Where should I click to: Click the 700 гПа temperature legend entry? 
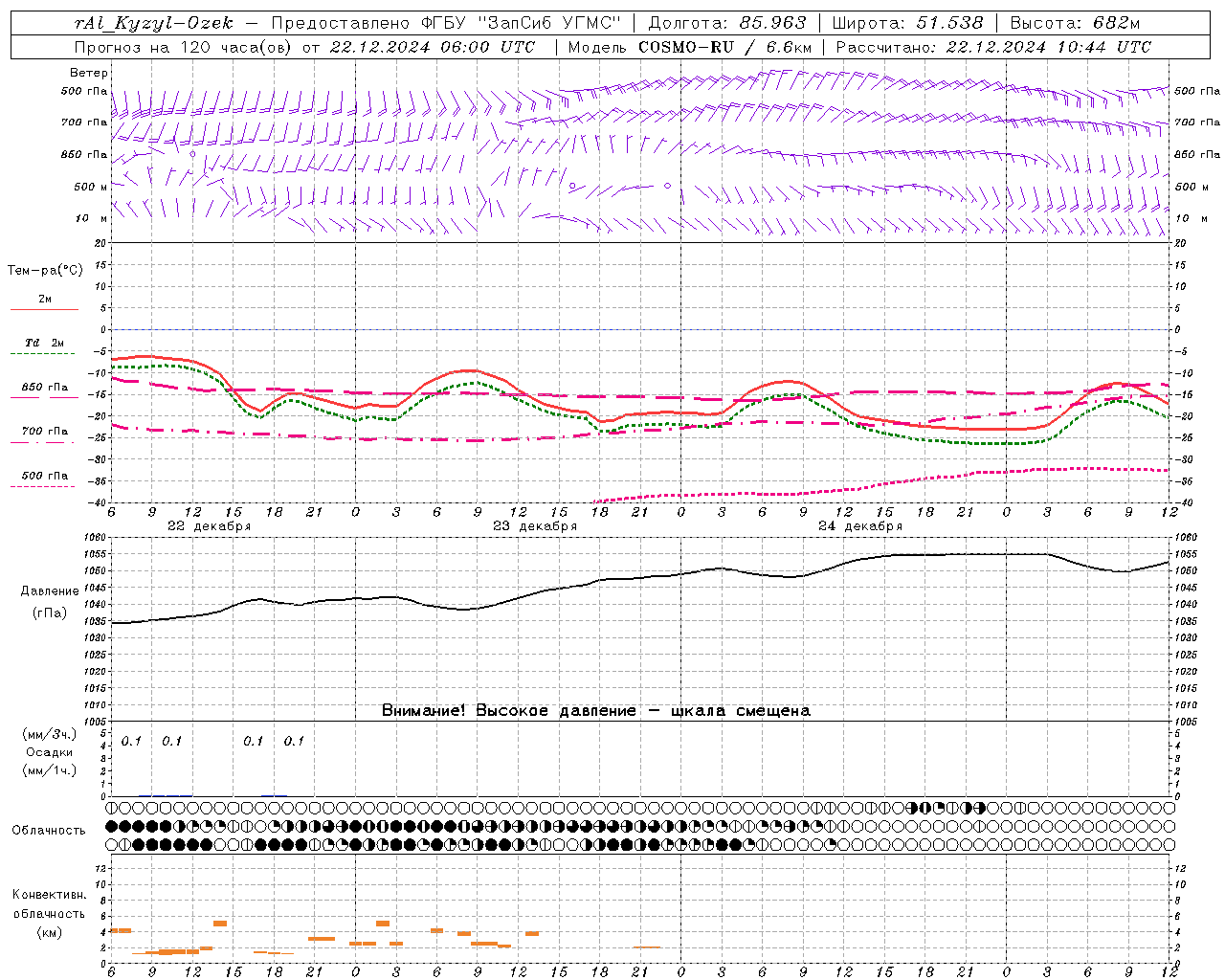pyautogui.click(x=45, y=432)
